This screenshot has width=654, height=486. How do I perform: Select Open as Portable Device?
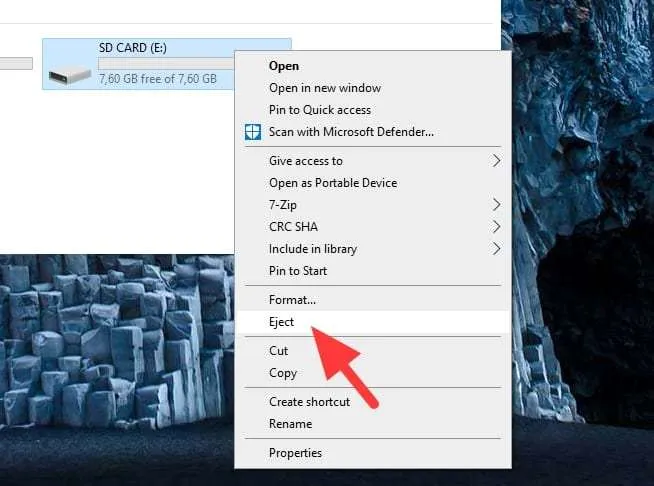(373, 183)
